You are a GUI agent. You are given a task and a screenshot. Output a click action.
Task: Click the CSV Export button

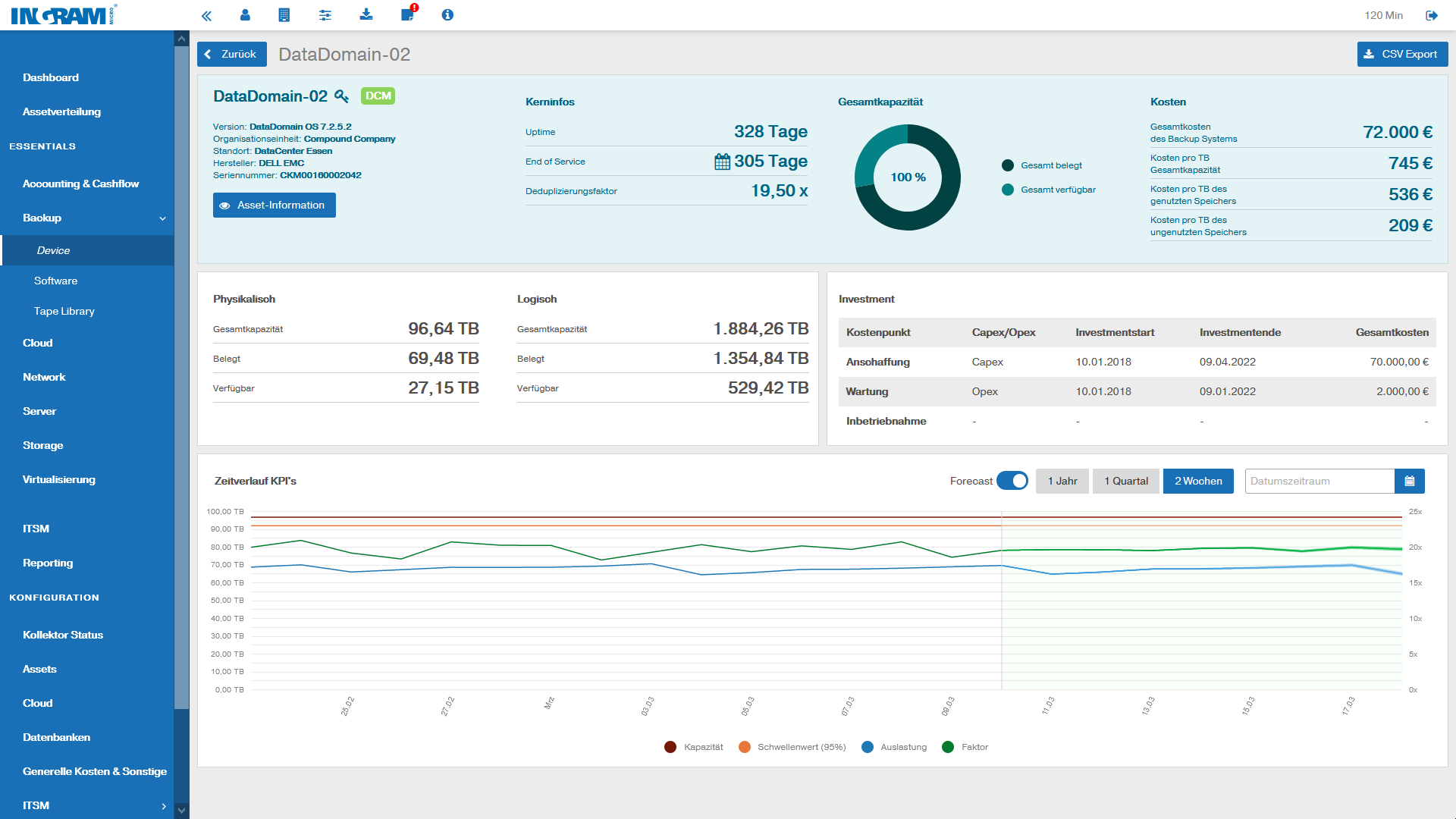(1402, 54)
